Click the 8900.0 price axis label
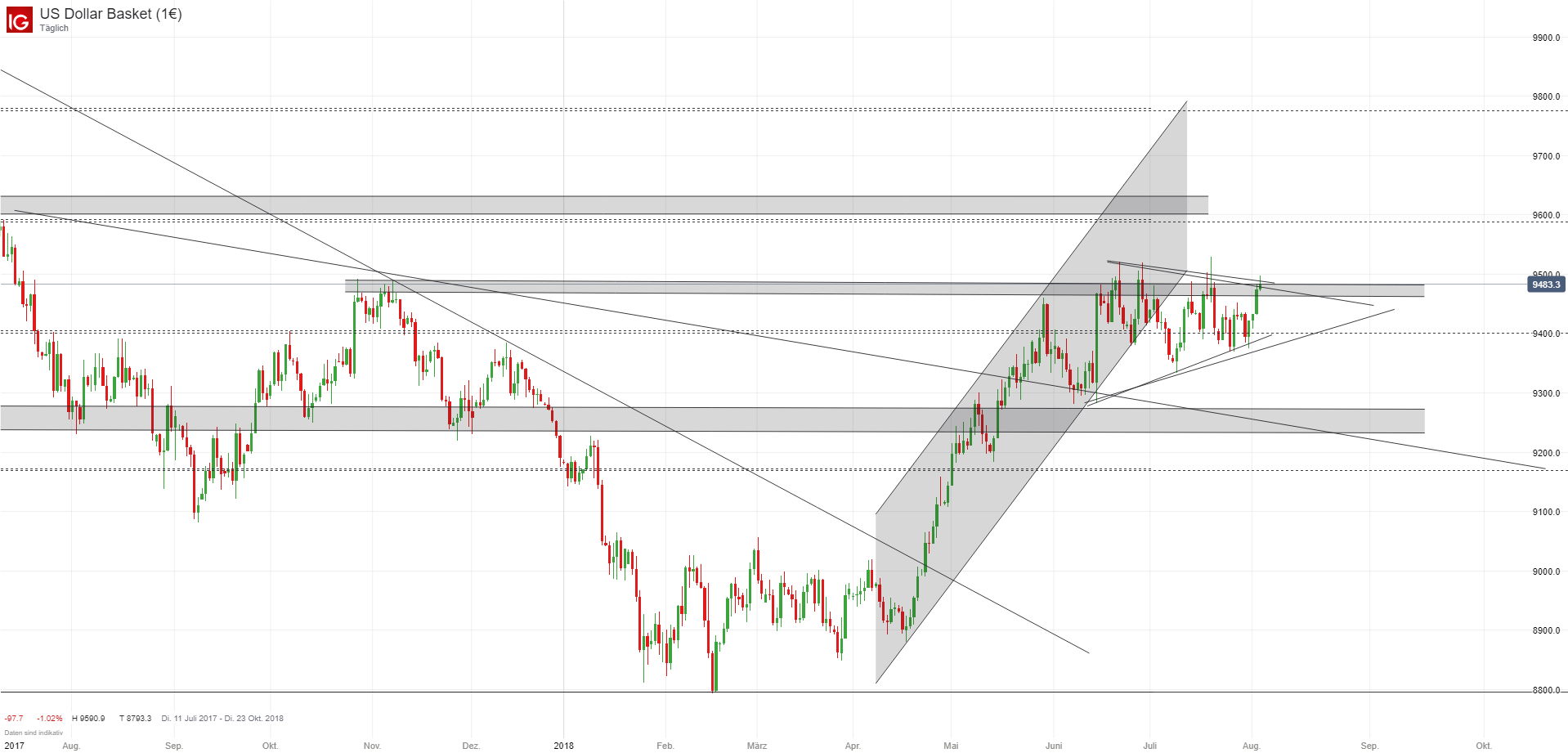The width and height of the screenshot is (1568, 753). point(1546,630)
